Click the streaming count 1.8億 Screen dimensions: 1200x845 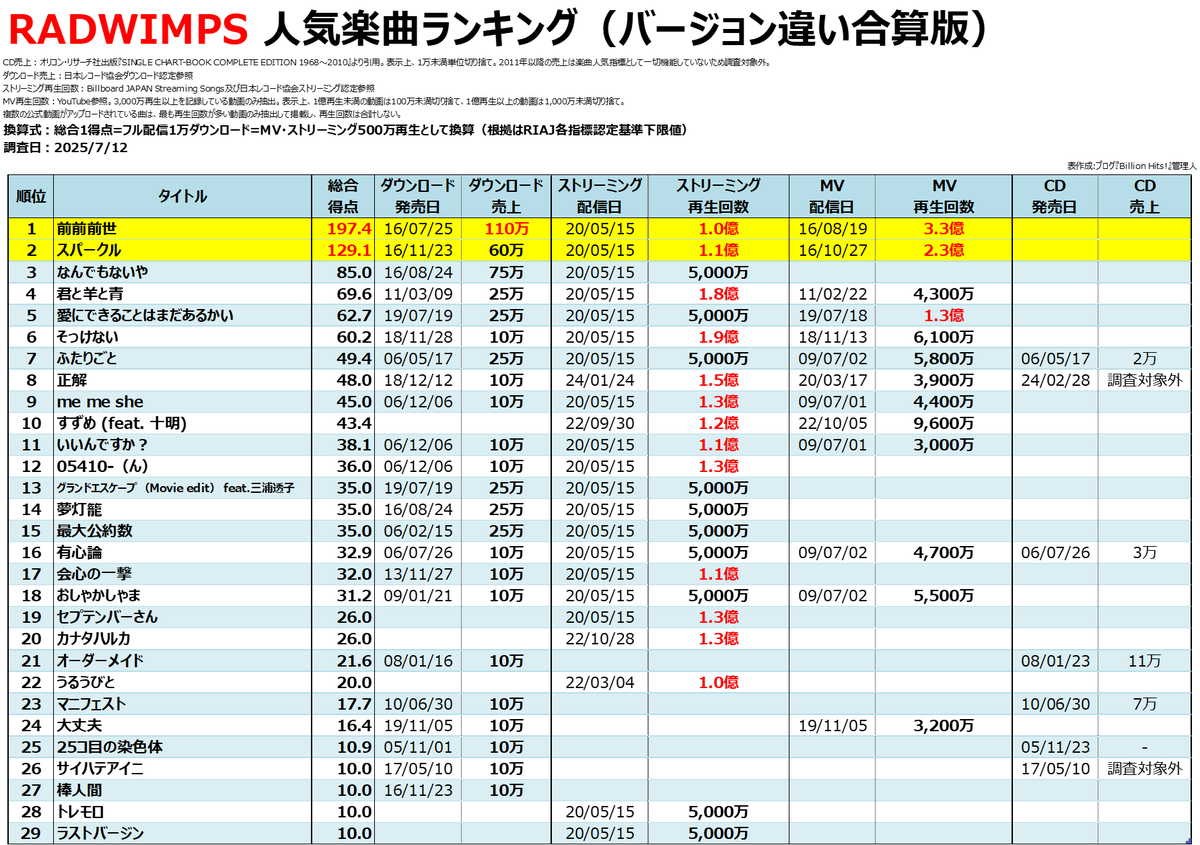(719, 294)
